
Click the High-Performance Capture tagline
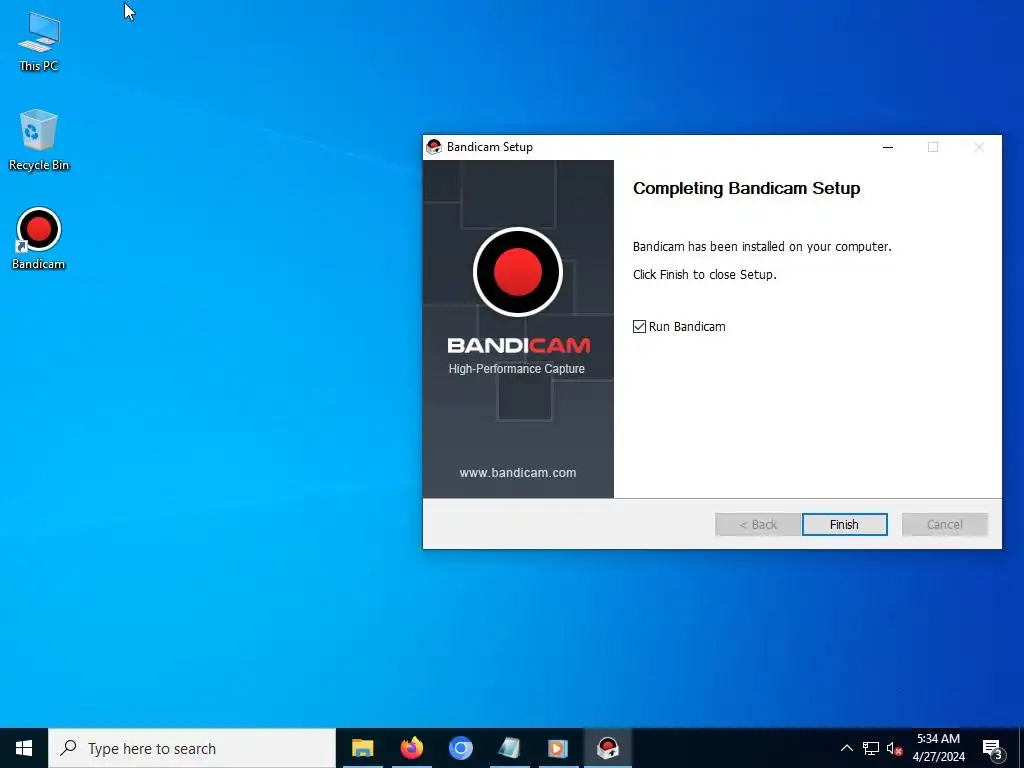(517, 369)
